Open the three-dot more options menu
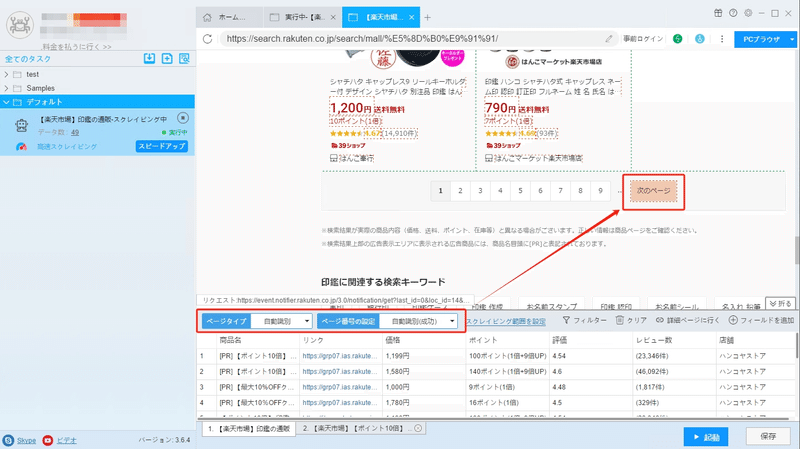This screenshot has width=800, height=449. point(722,39)
